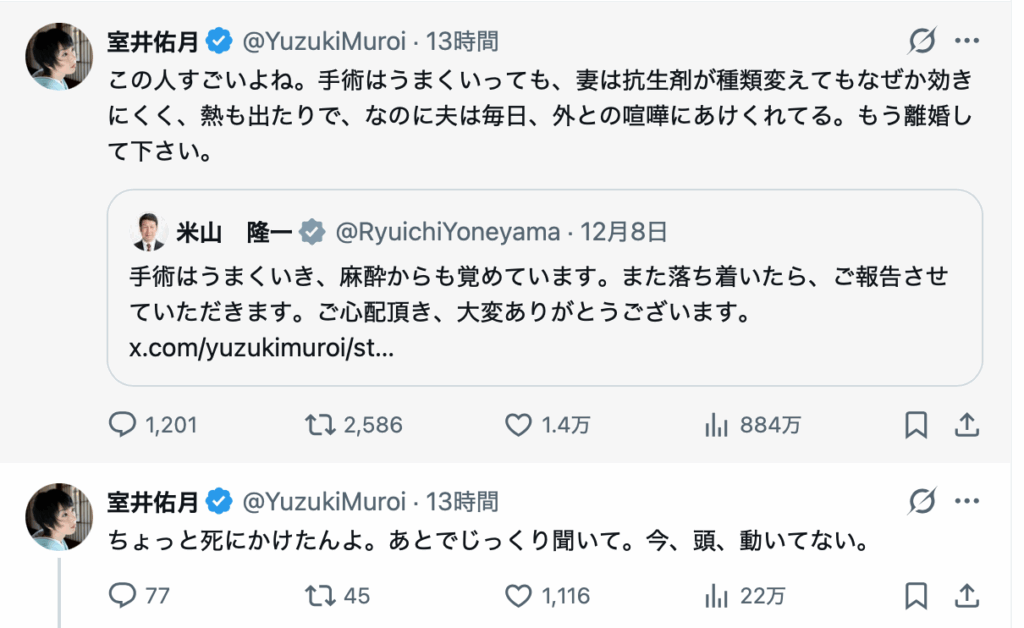Screen dimensions: 1024x628
Task: Check views on the 22万 impressions post
Action: pyautogui.click(x=716, y=595)
